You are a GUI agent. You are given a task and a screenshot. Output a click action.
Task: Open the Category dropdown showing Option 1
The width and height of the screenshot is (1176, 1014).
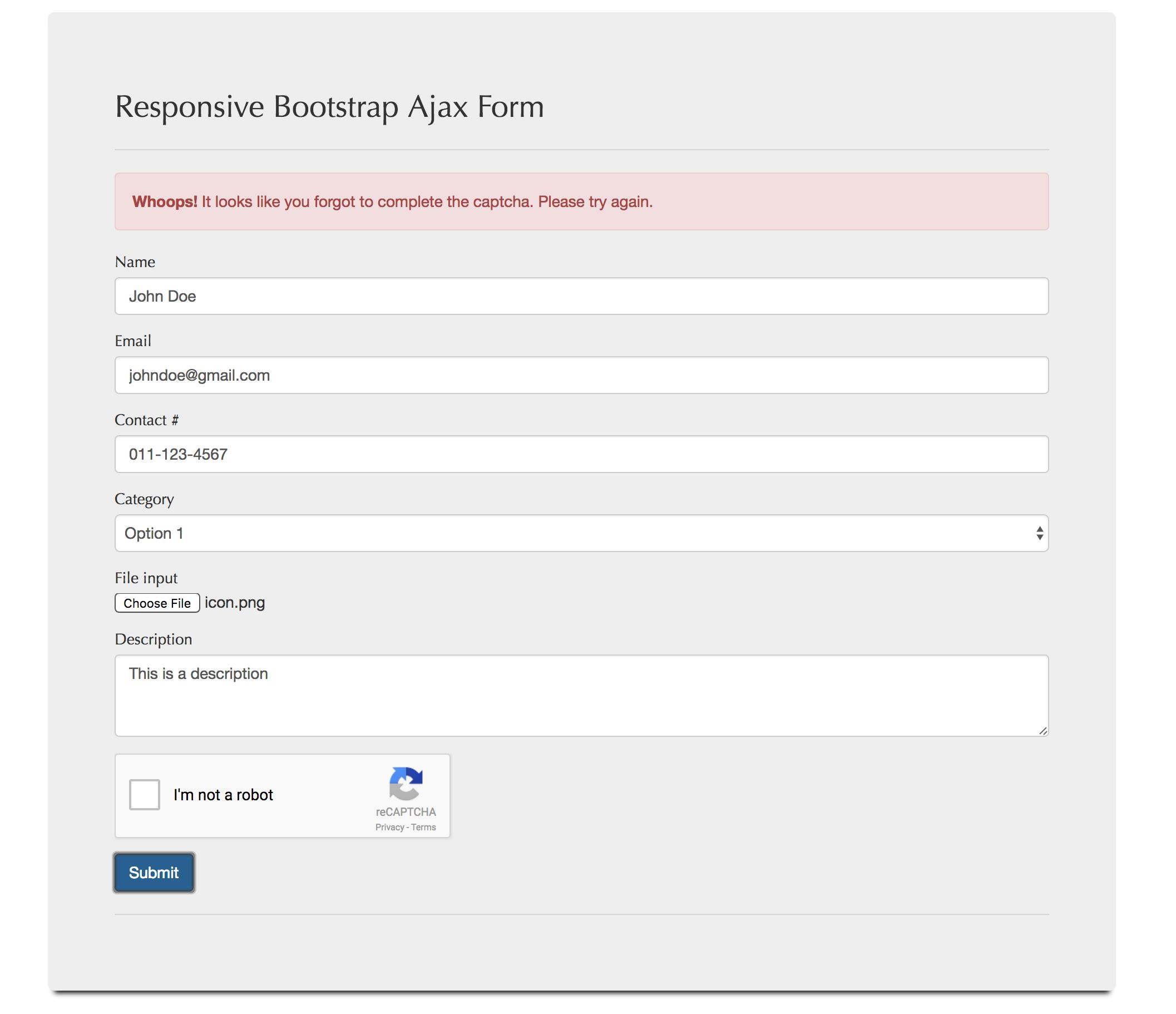[567, 533]
